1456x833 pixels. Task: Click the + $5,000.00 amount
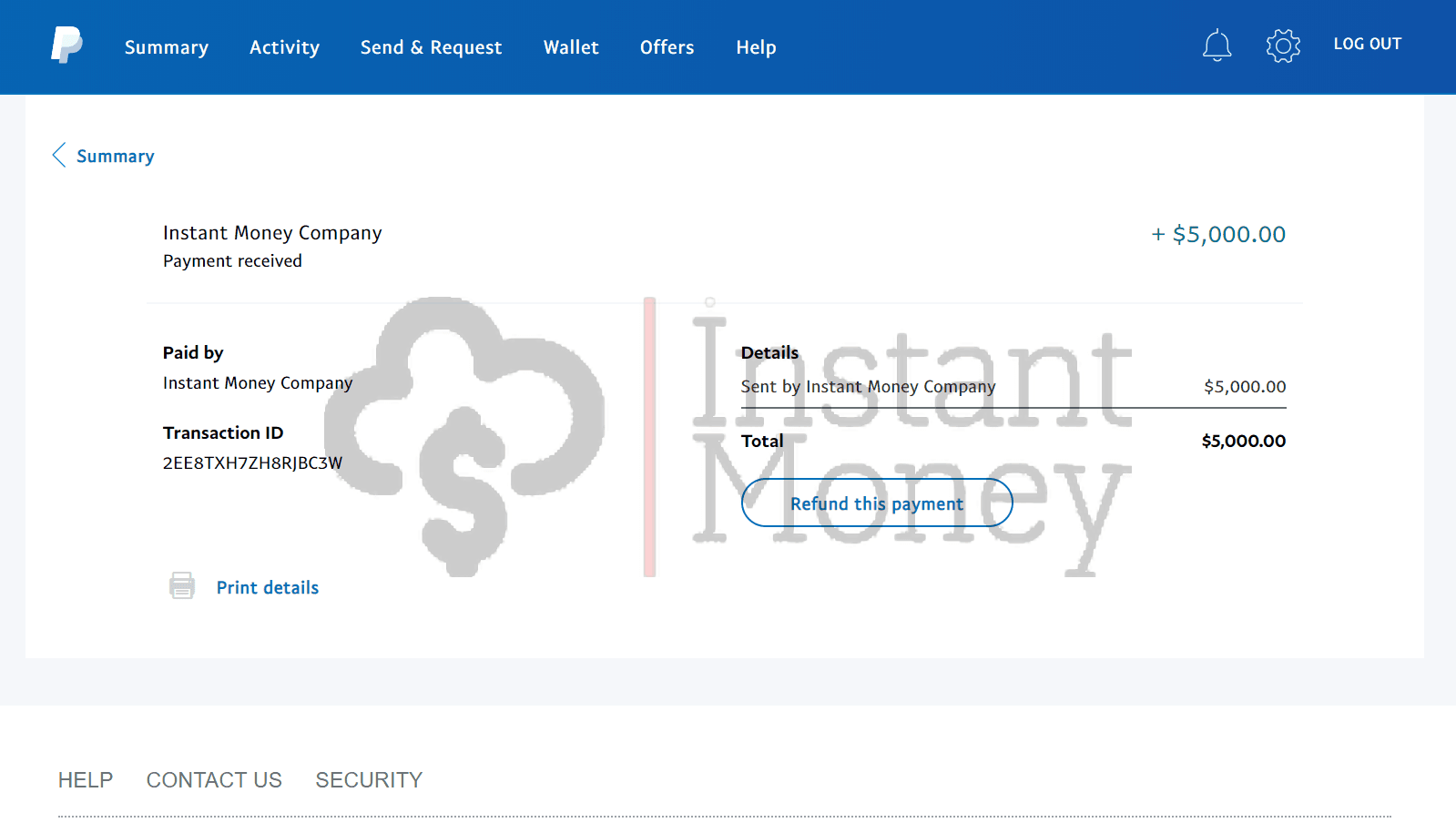pyautogui.click(x=1218, y=235)
